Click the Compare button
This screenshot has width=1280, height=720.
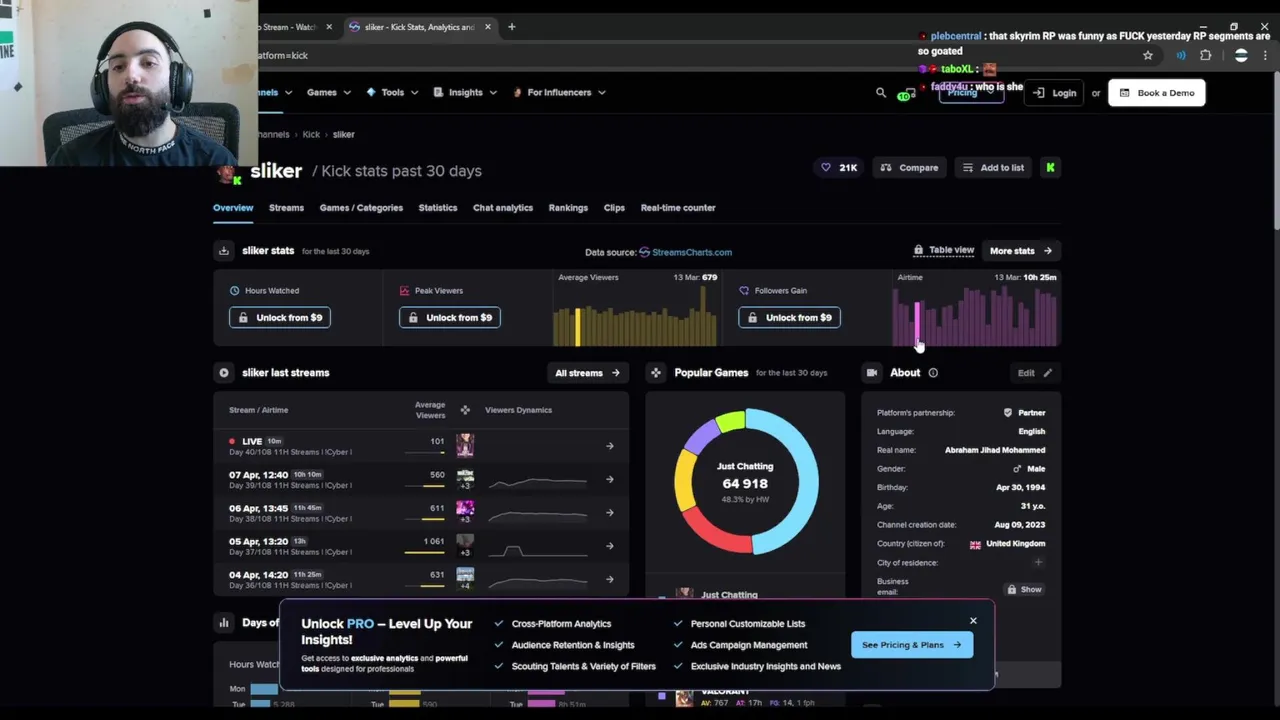click(x=909, y=168)
